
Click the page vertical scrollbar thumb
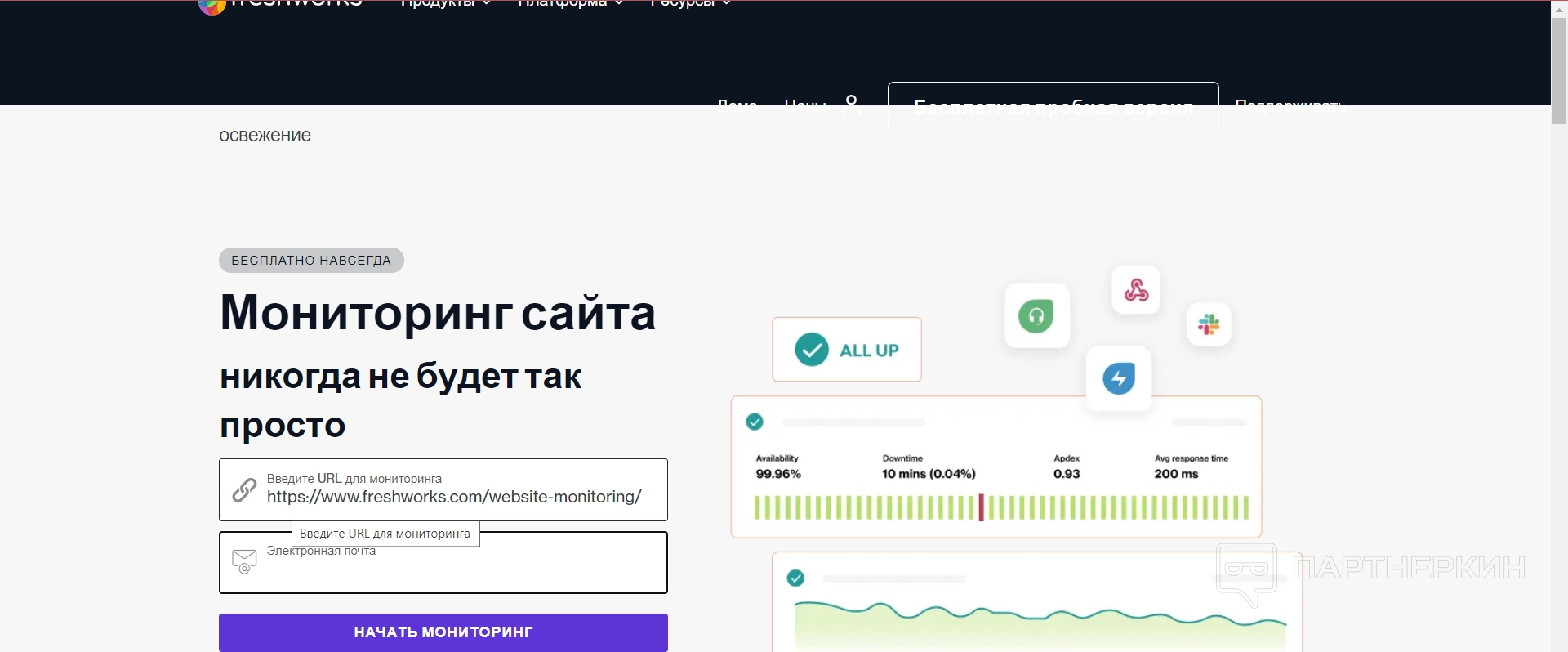(x=1559, y=71)
